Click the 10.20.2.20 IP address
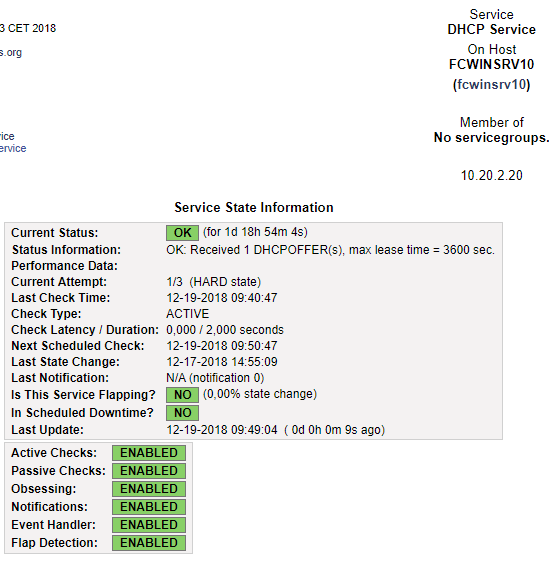Screen dimensions: 549x563 click(492, 176)
